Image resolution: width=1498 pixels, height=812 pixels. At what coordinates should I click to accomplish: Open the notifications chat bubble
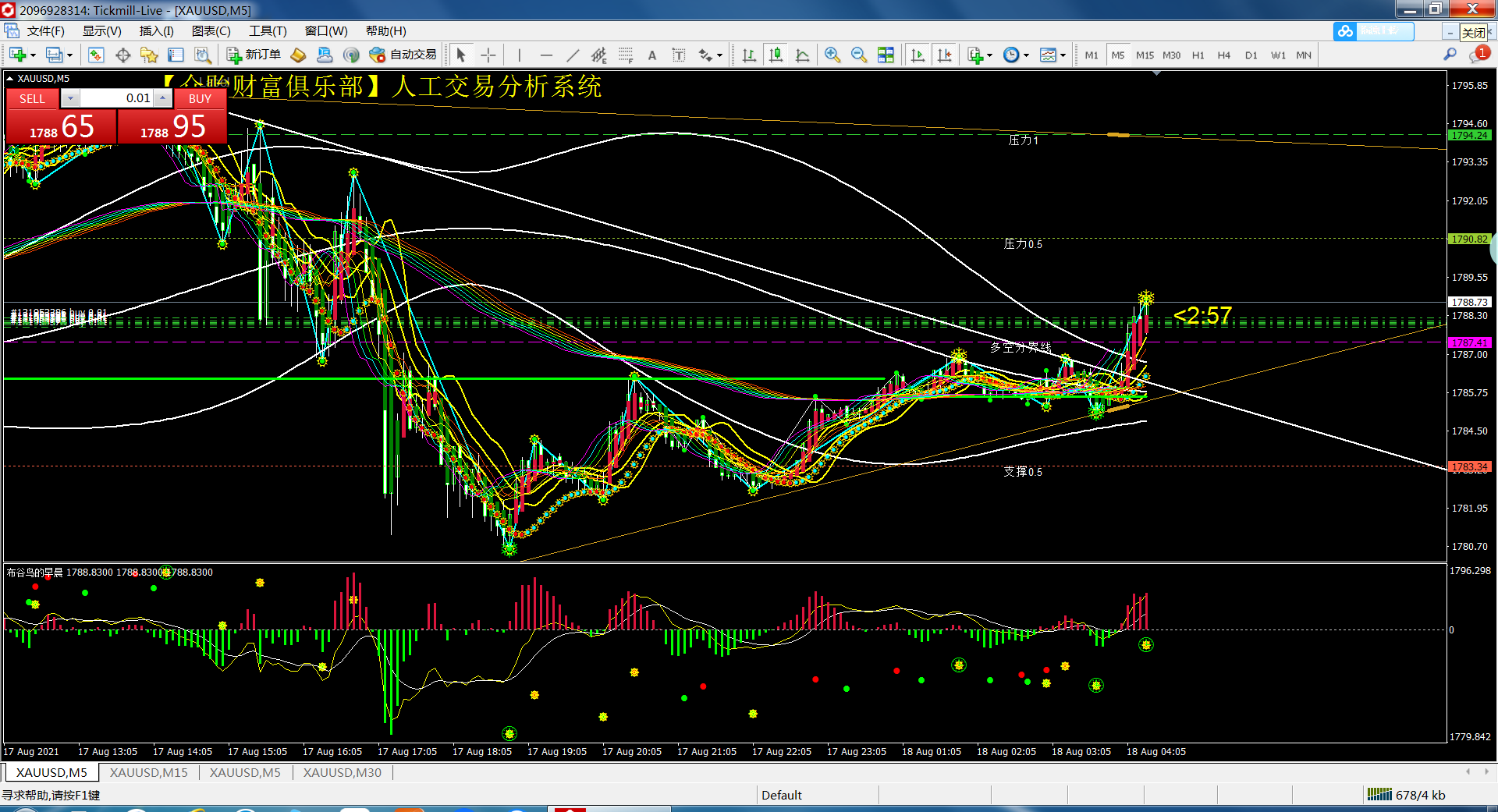click(1478, 55)
